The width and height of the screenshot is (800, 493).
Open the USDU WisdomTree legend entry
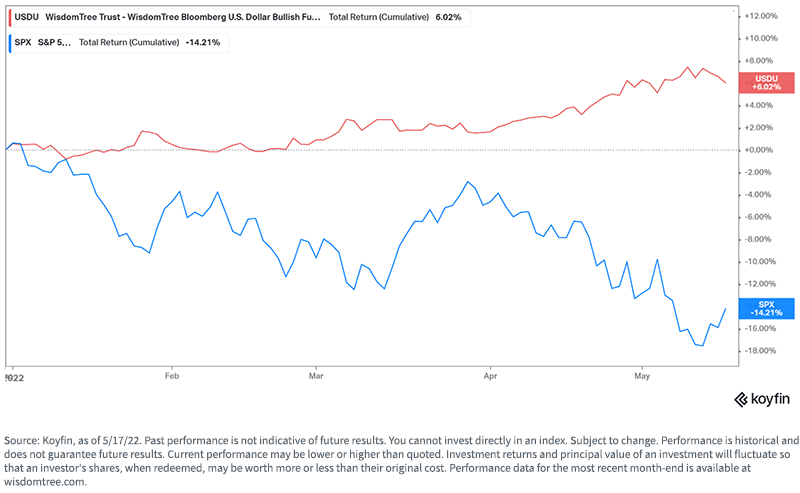240,17
